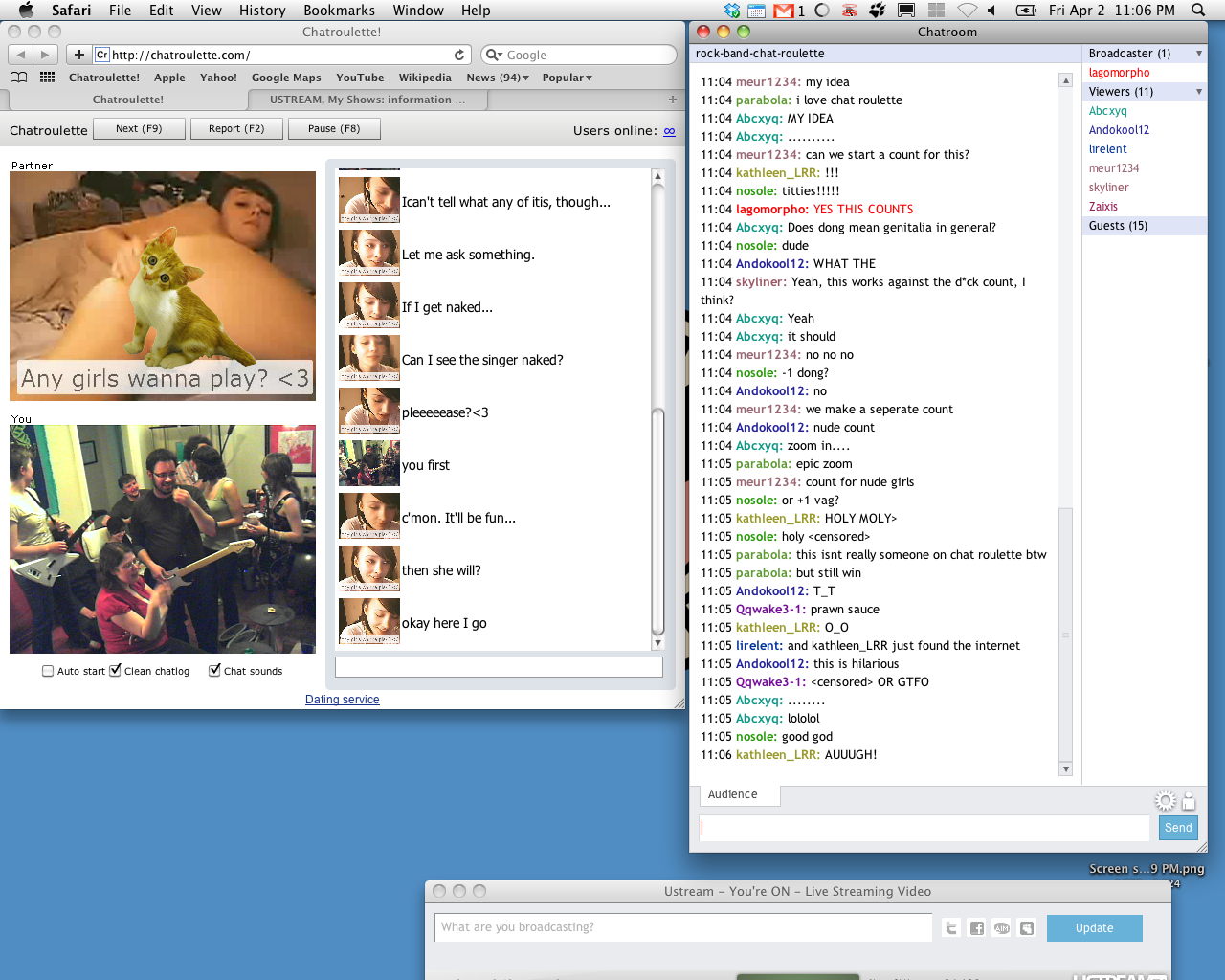
Task: Uncheck the Clean chatlog checkbox
Action: click(x=115, y=671)
